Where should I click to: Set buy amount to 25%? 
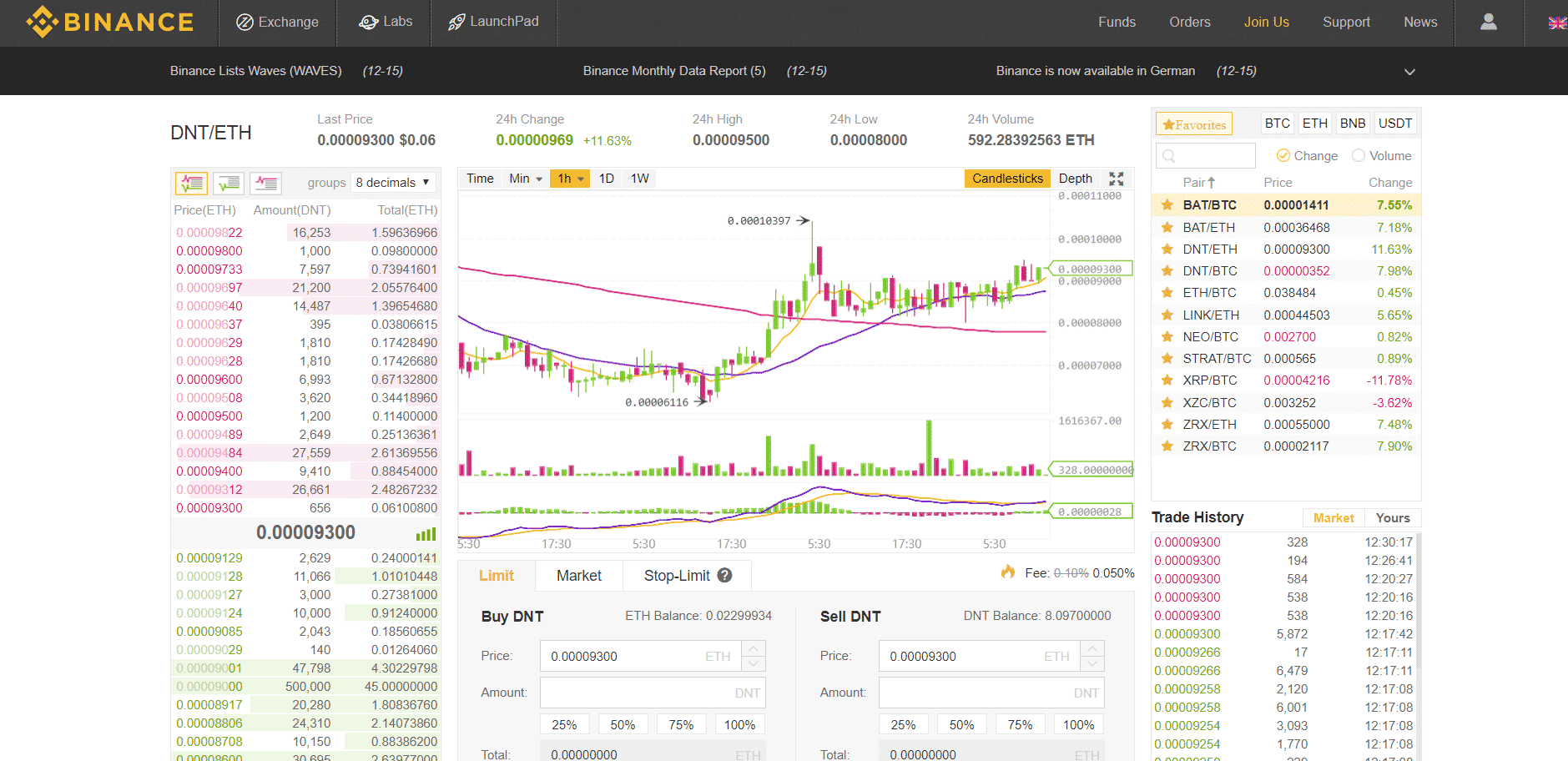[564, 724]
